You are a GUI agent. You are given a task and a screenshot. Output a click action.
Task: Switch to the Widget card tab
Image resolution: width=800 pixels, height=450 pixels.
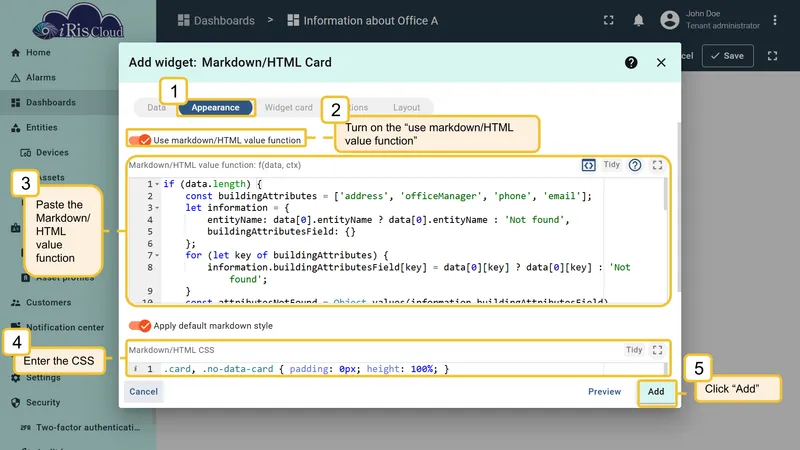[x=288, y=108]
